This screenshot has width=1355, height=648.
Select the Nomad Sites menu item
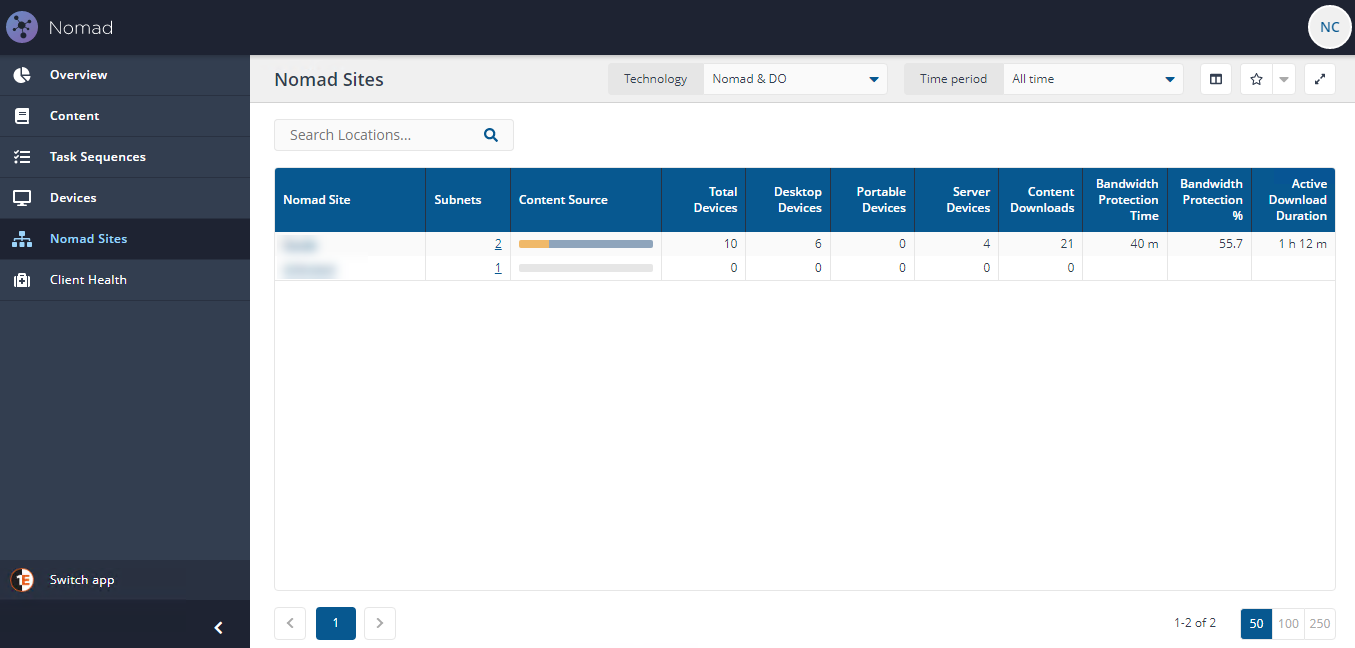(125, 239)
